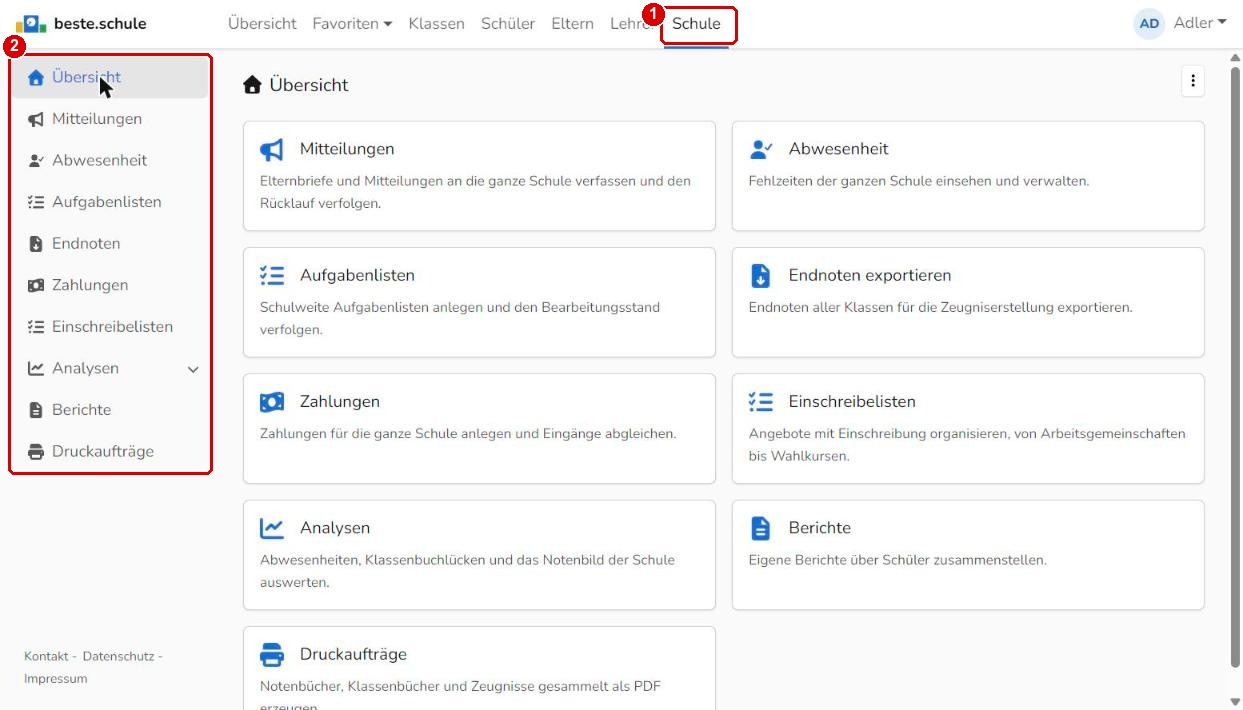Click the person icon on Abwesenheit card

(761, 149)
